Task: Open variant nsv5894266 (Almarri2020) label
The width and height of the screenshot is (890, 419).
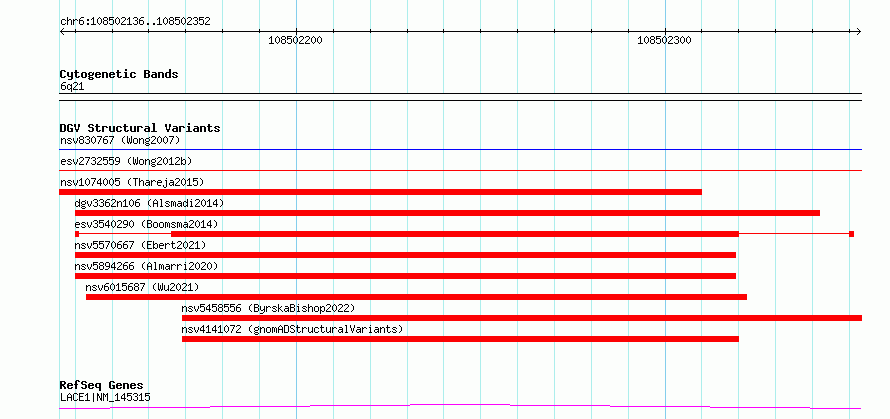Action: tap(146, 266)
